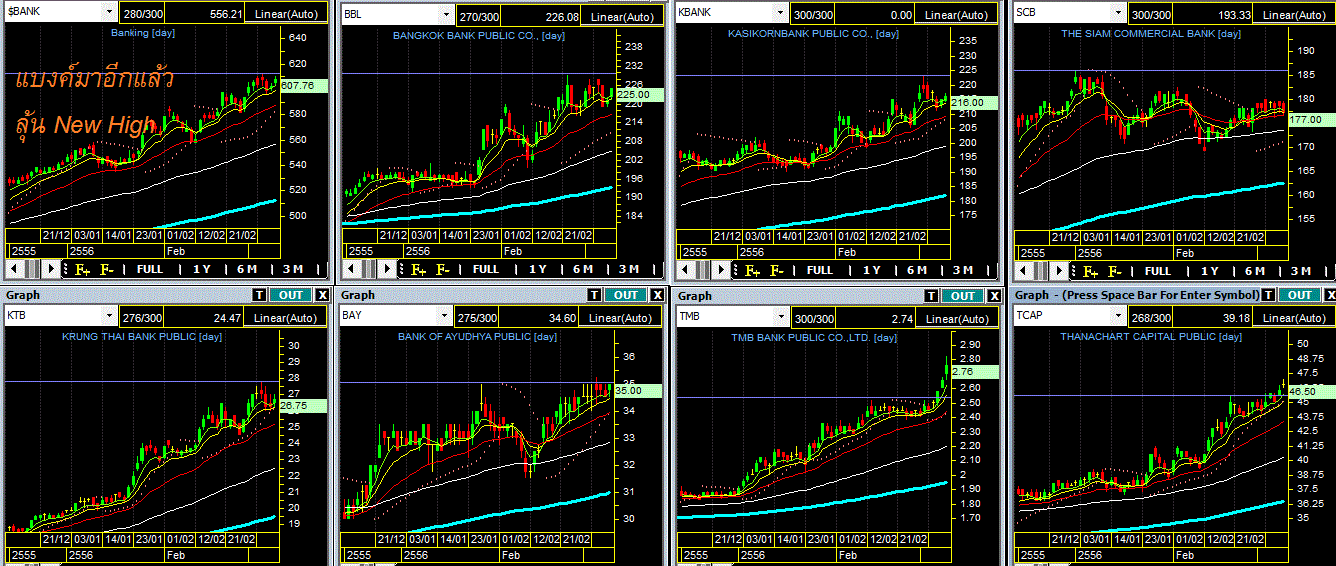Click Linear(Auto) scale button on KBANK chart

point(958,14)
